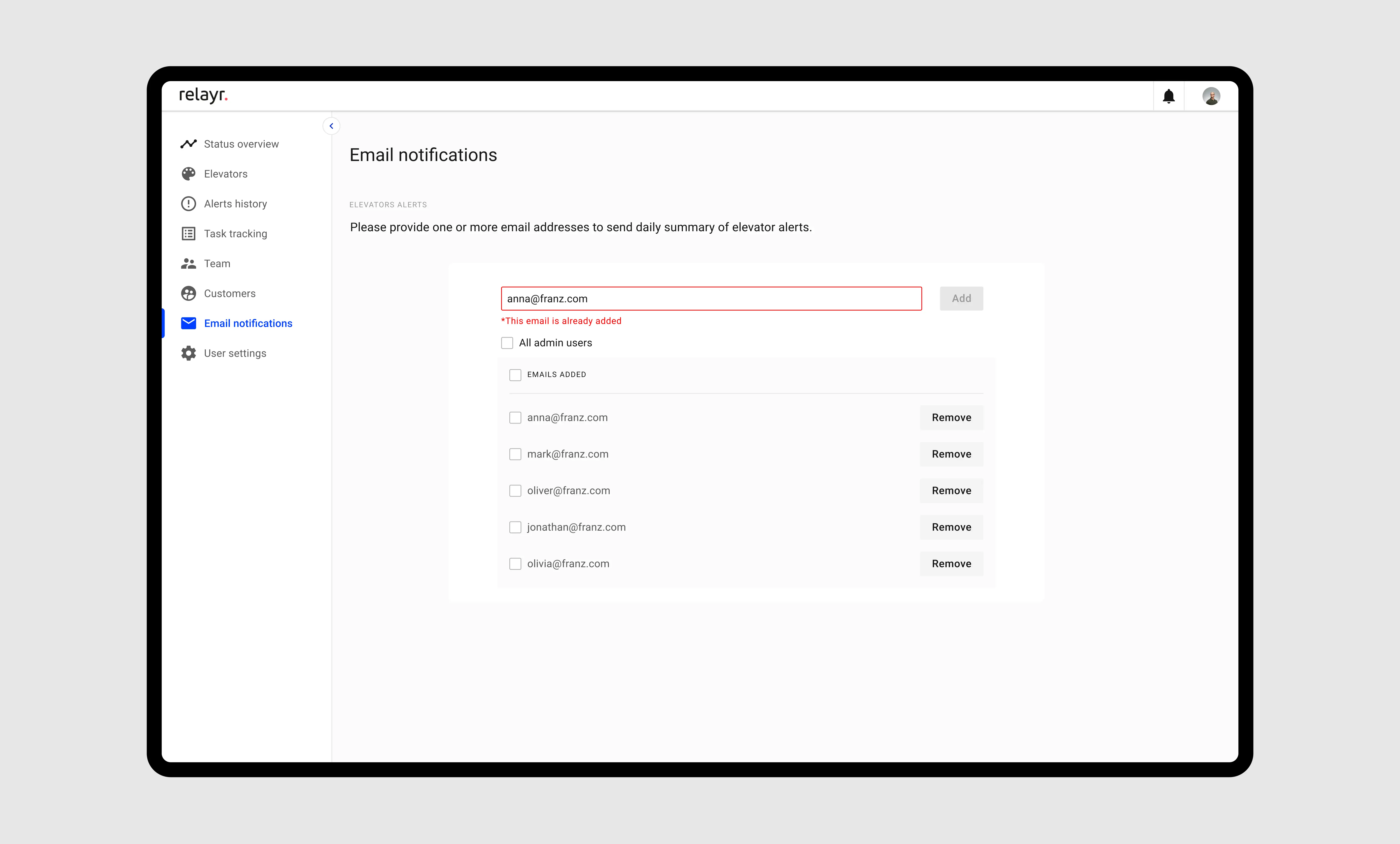Click the Team people icon
1400x844 pixels.
(x=188, y=263)
